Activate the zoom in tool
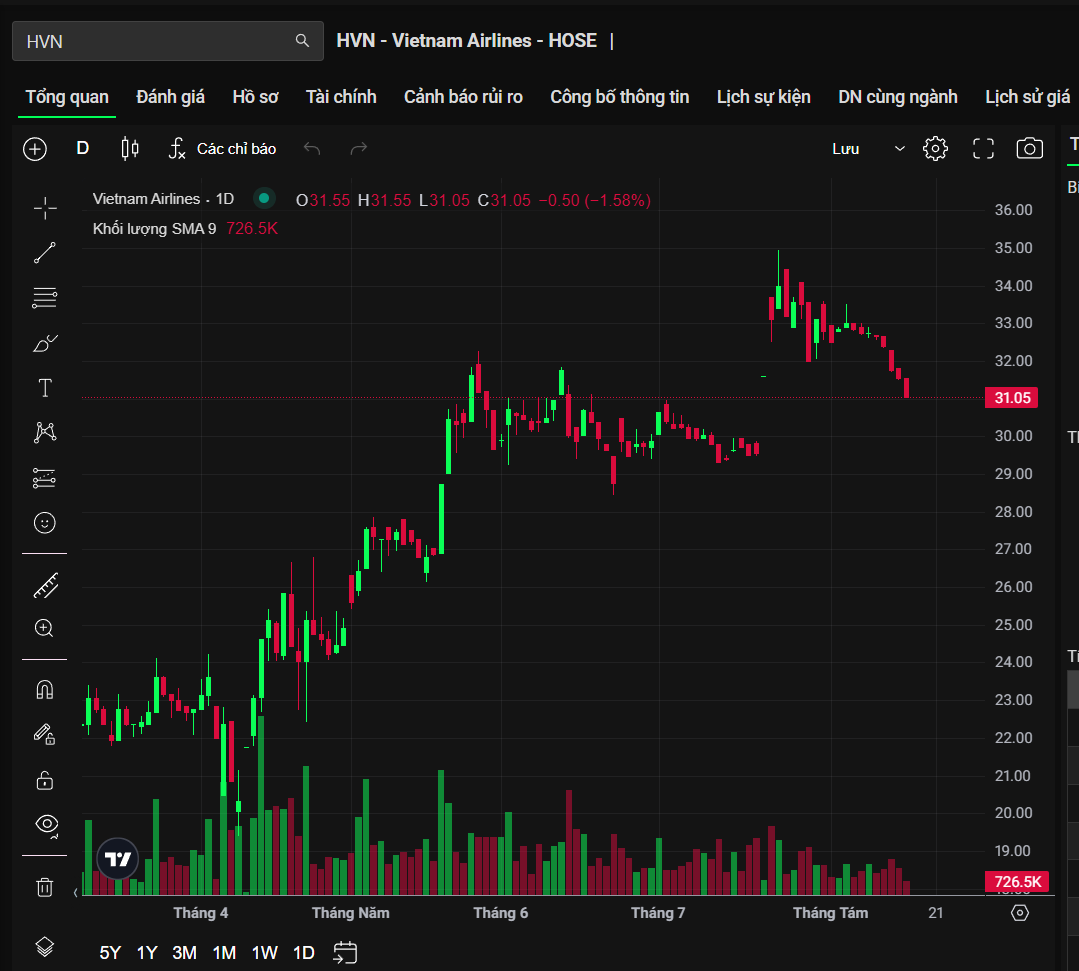1079x971 pixels. pos(45,628)
